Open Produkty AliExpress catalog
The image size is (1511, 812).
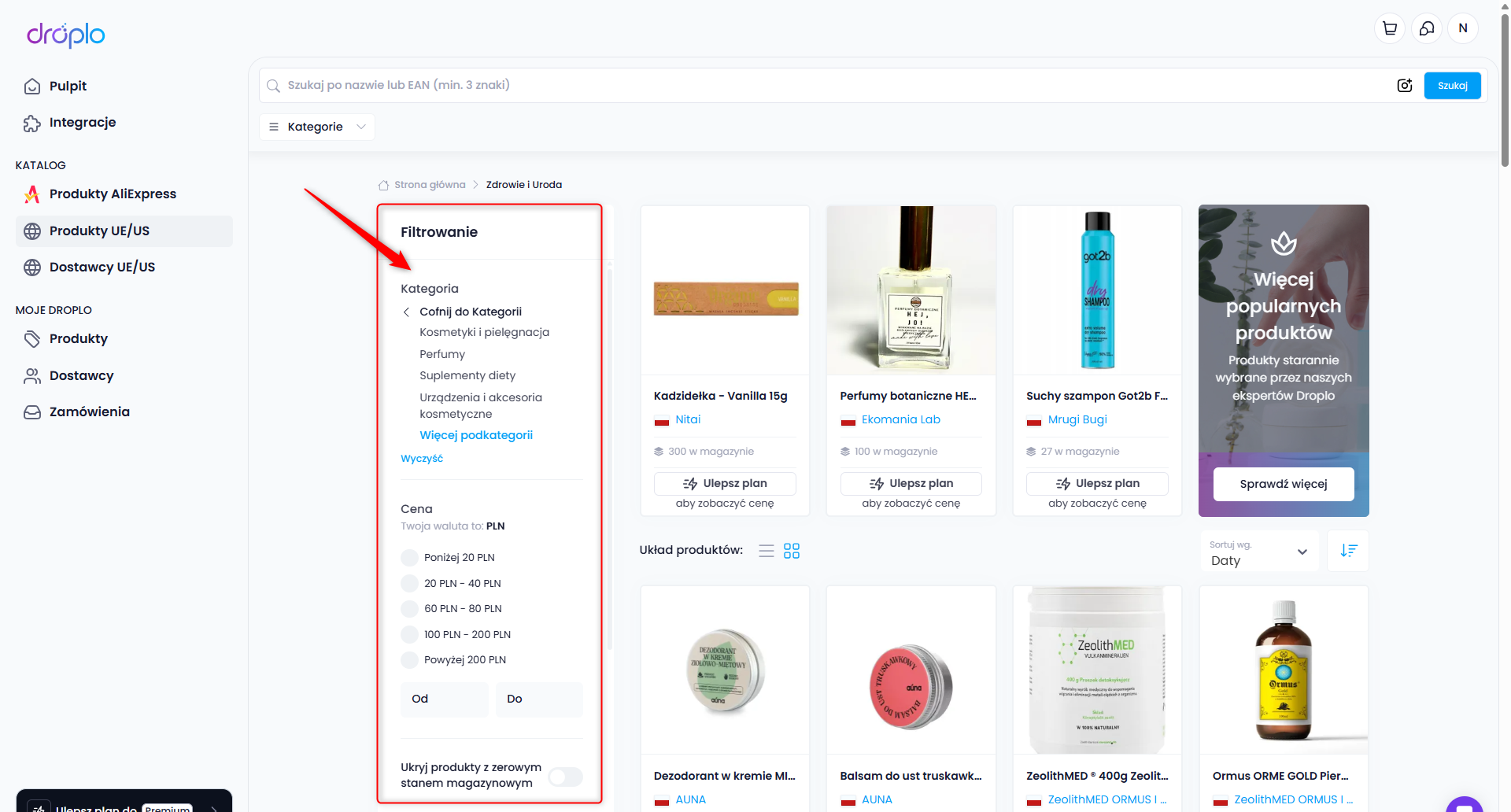coord(113,194)
